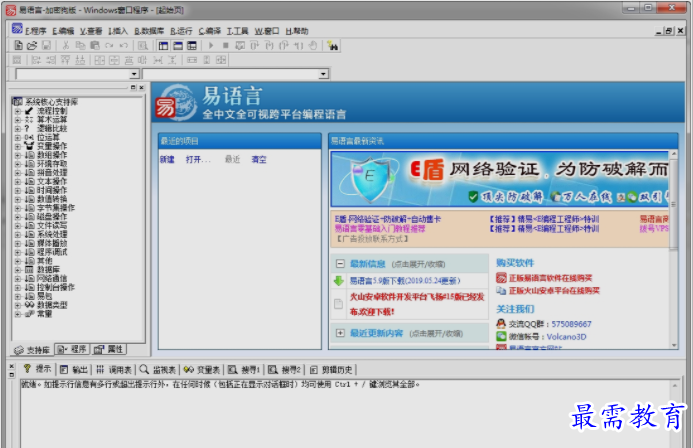The image size is (693, 448).
Task: Open the 工具 menu
Action: click(237, 31)
